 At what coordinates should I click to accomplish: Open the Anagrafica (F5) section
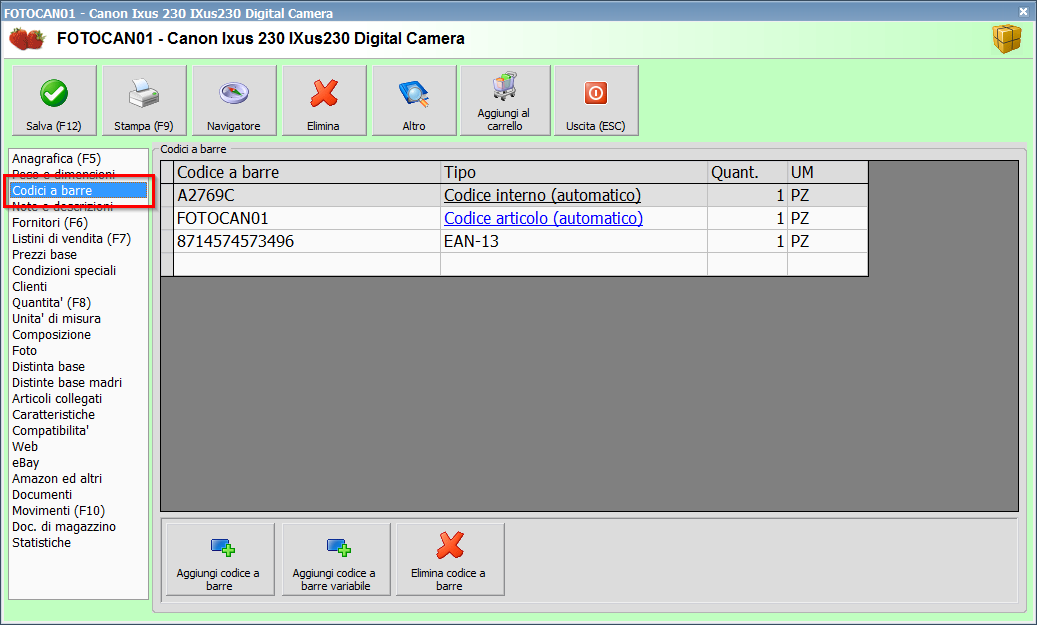(x=56, y=159)
